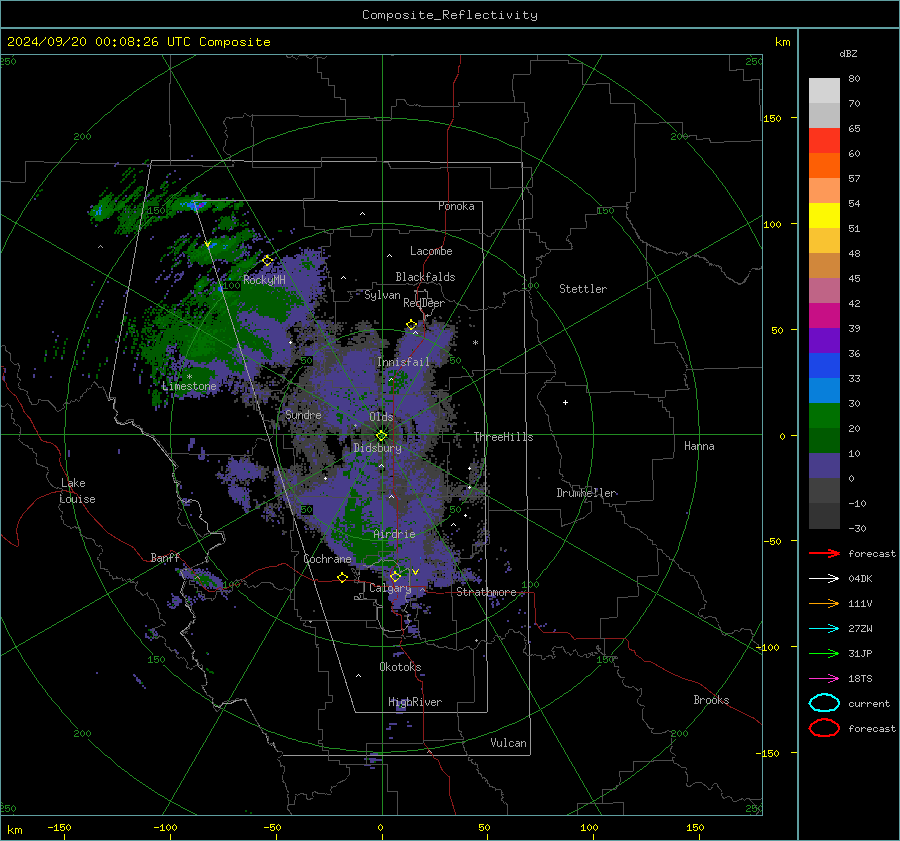Click the ThreeHills city label

503,437
